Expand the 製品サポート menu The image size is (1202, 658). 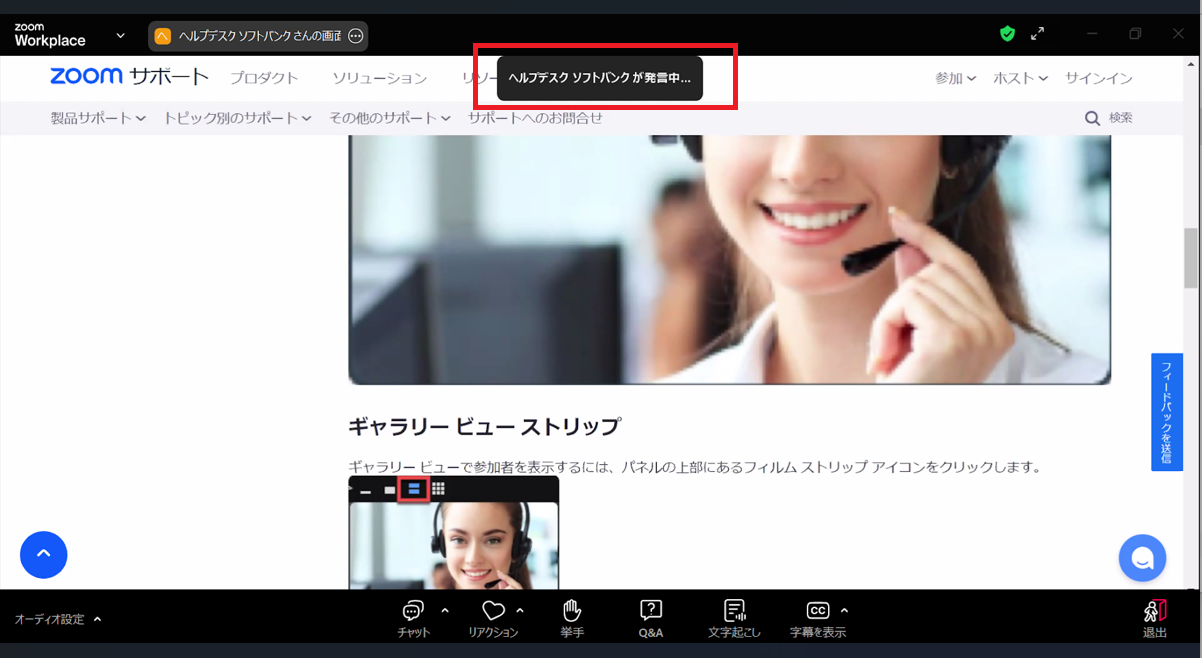98,118
